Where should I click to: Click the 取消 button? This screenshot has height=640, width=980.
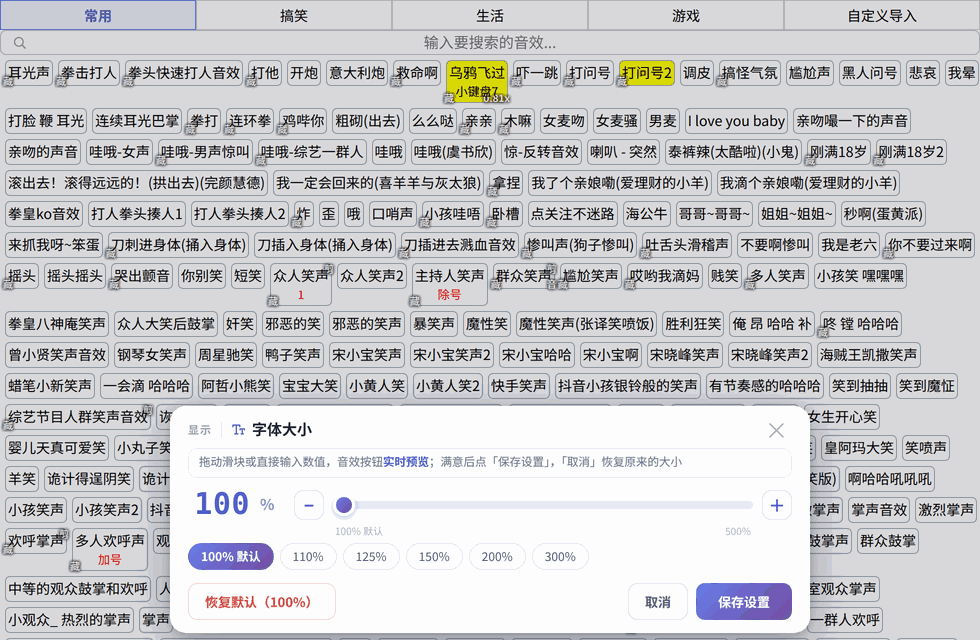point(658,602)
